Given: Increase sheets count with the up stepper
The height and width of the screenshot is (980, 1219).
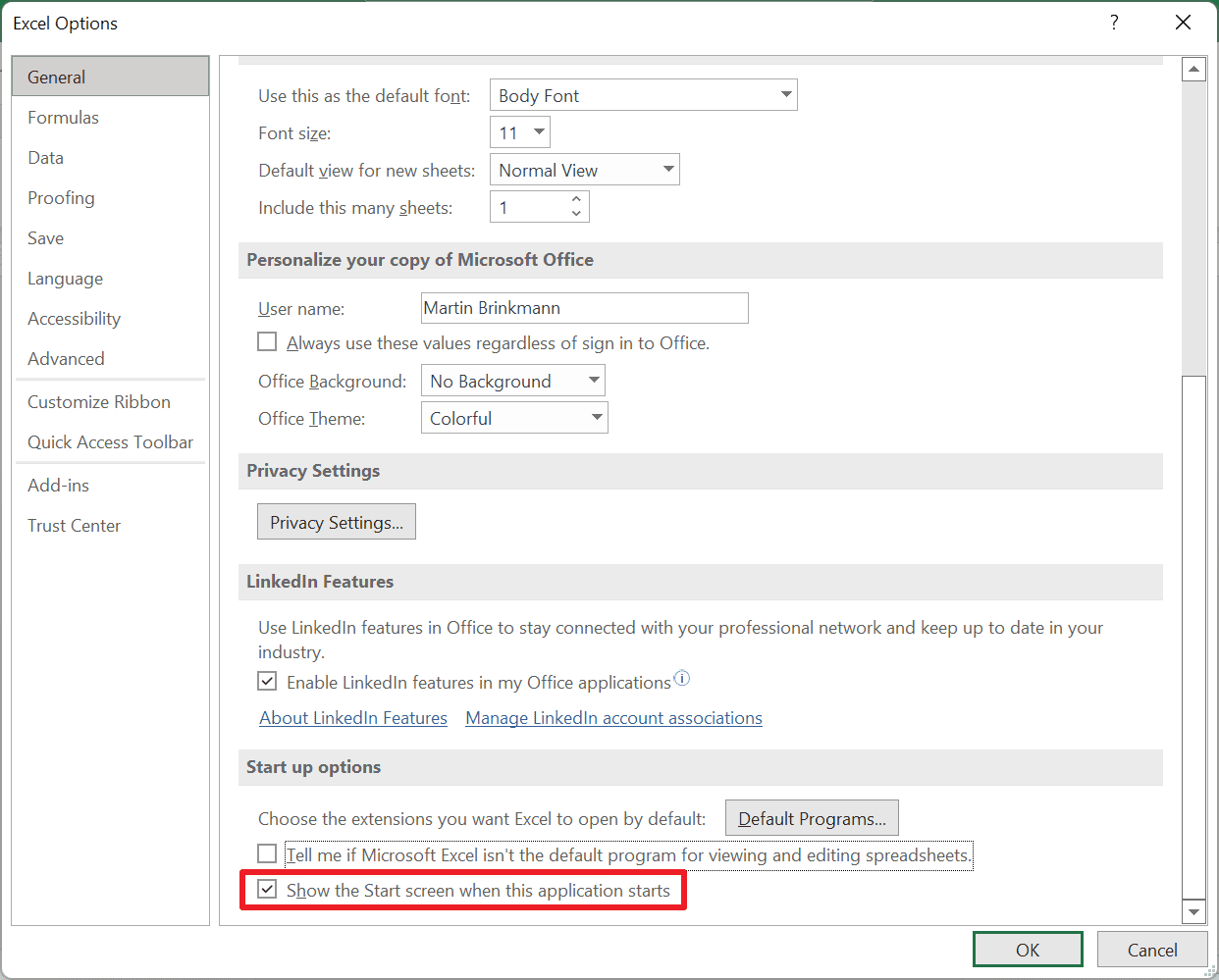Looking at the screenshot, I should coord(577,200).
